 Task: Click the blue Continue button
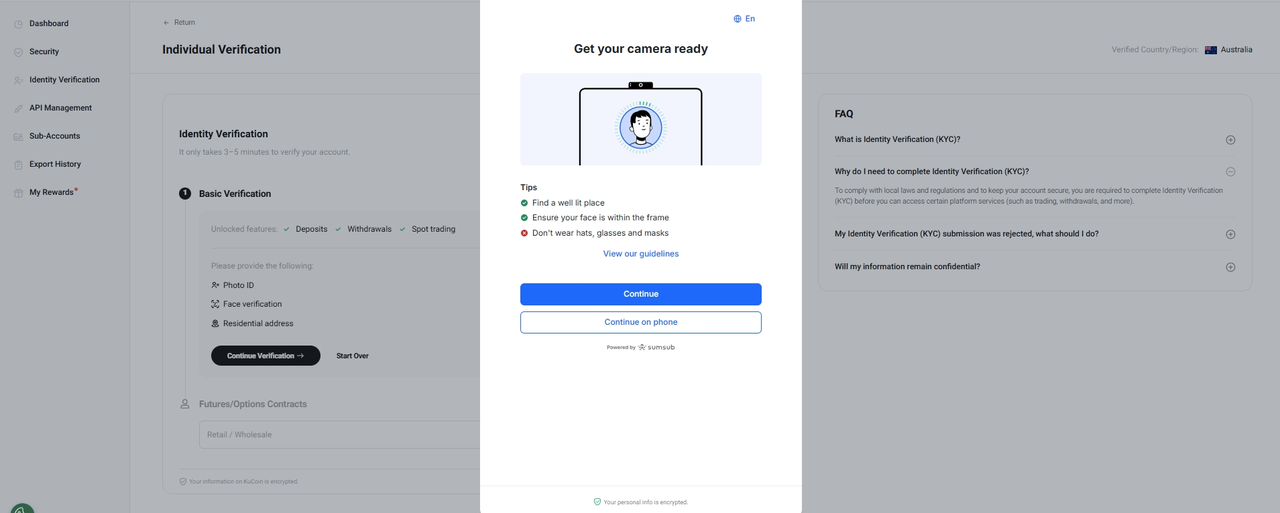coord(640,294)
